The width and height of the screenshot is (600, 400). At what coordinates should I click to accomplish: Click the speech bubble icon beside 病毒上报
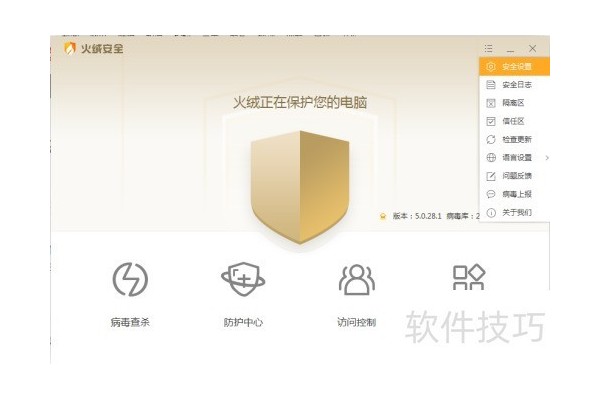pos(491,194)
